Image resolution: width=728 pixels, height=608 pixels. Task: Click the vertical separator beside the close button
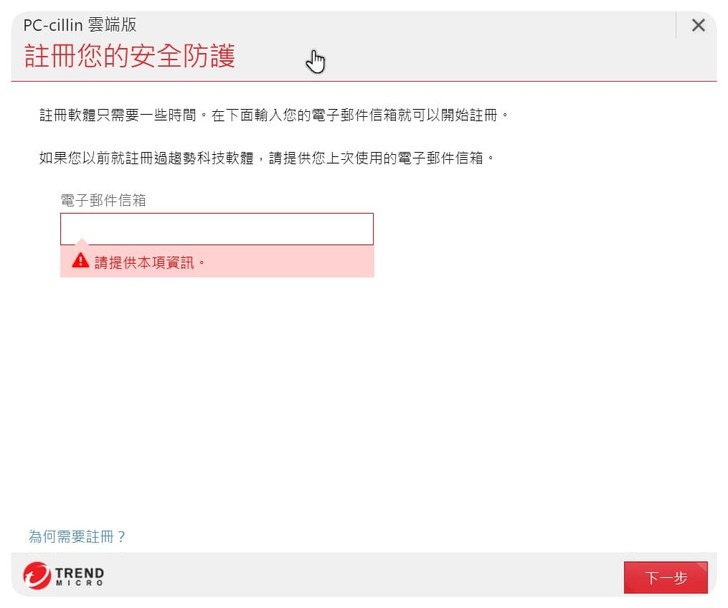pyautogui.click(x=678, y=26)
